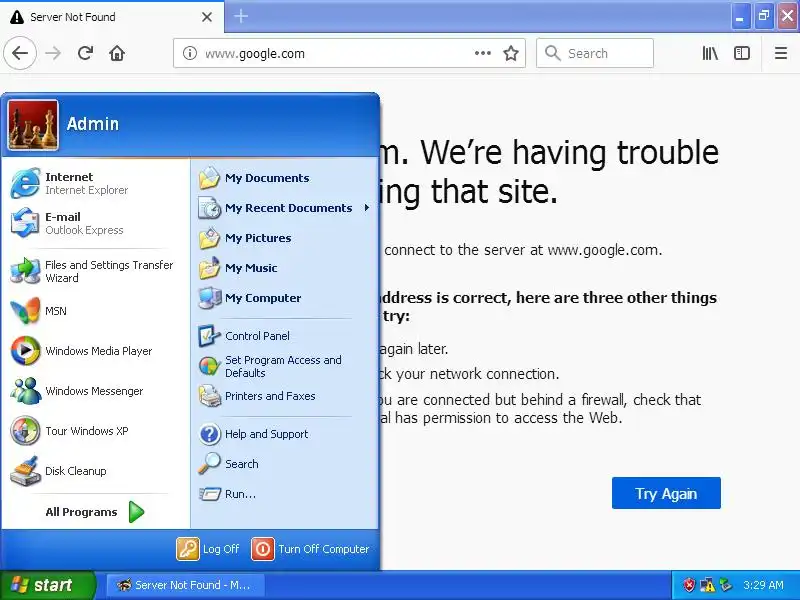Click the green hardware tray icon next to the clock

[x=725, y=585]
